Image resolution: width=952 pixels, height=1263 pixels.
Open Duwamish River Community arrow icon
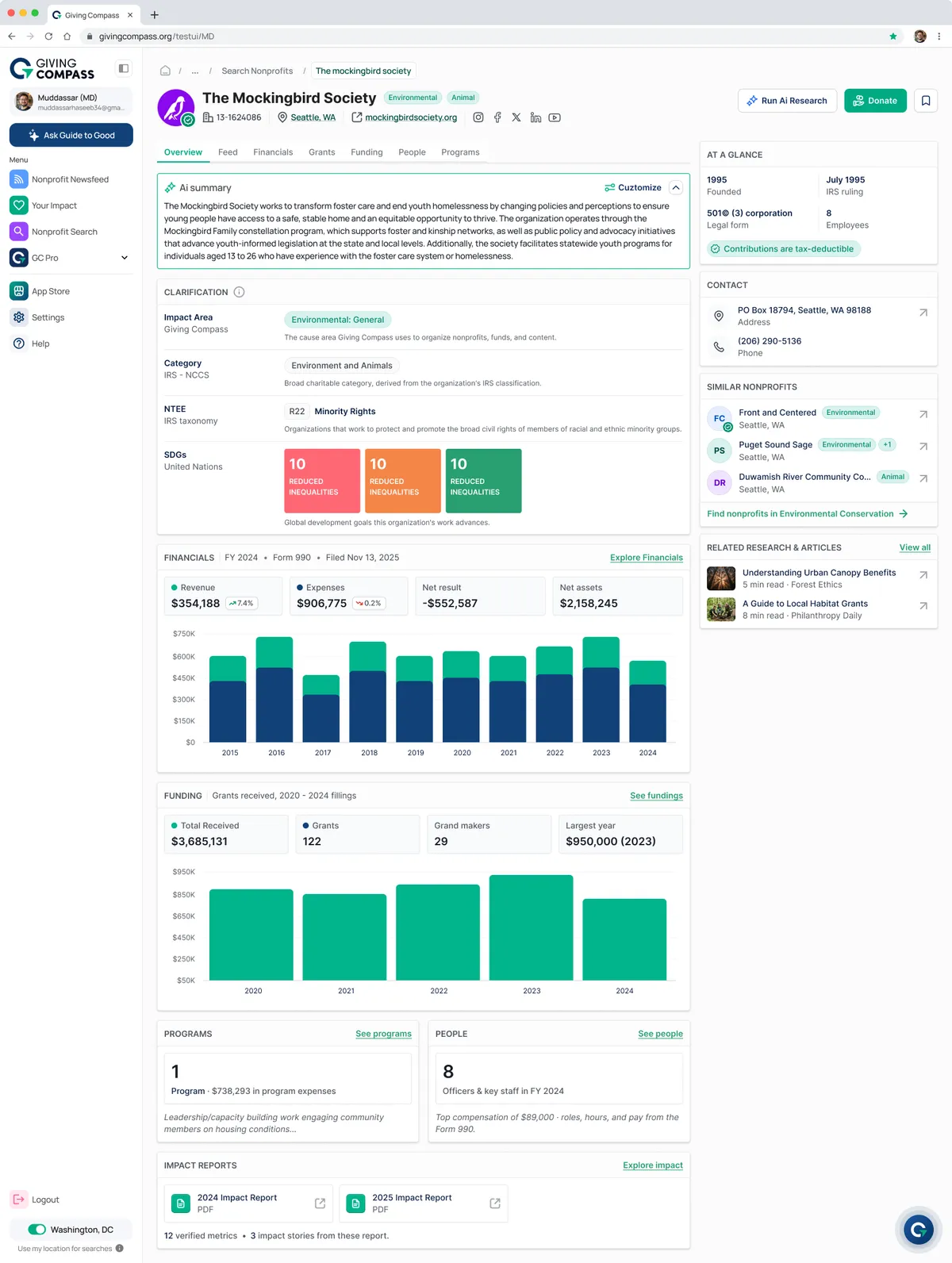[923, 478]
